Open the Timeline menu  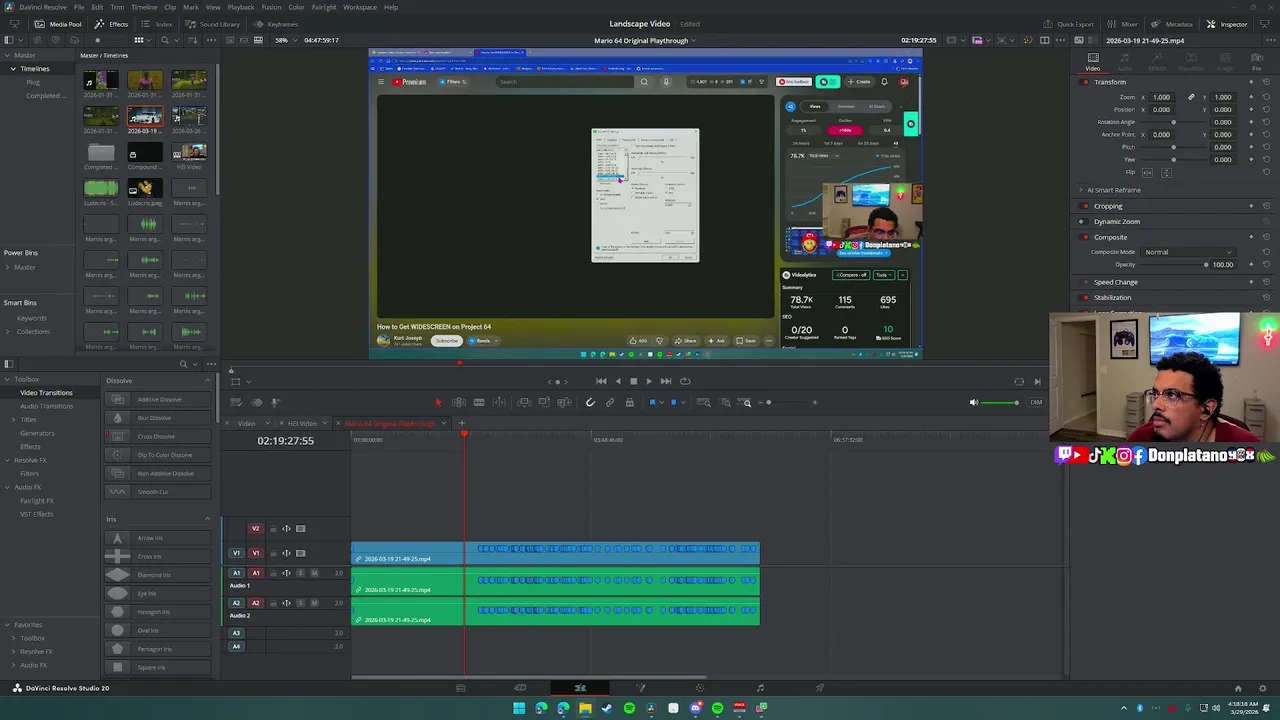[144, 7]
